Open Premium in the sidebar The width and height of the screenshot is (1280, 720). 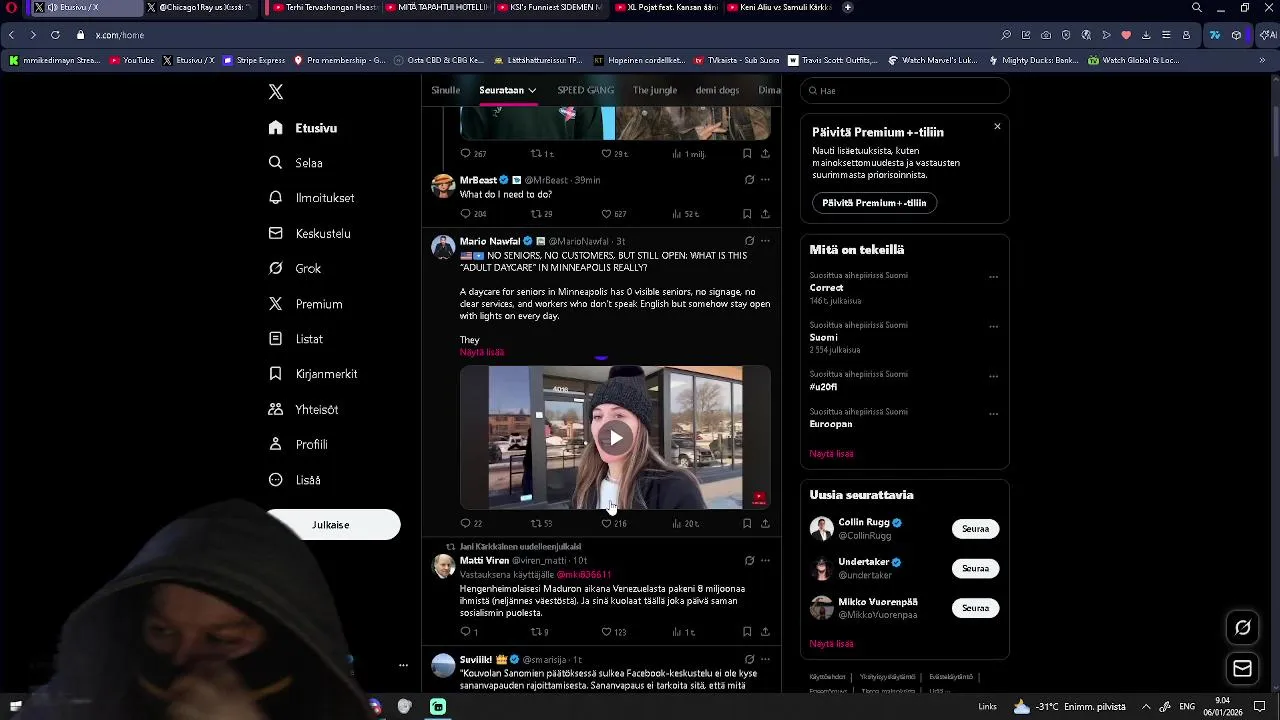coord(306,304)
